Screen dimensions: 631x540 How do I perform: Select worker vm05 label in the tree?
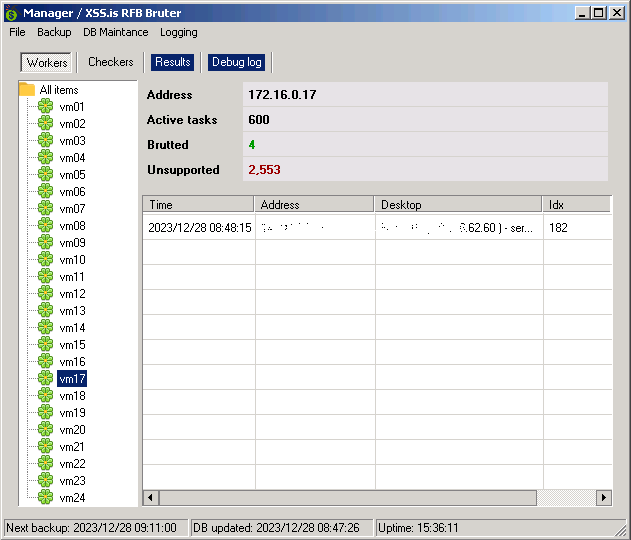(x=72, y=175)
